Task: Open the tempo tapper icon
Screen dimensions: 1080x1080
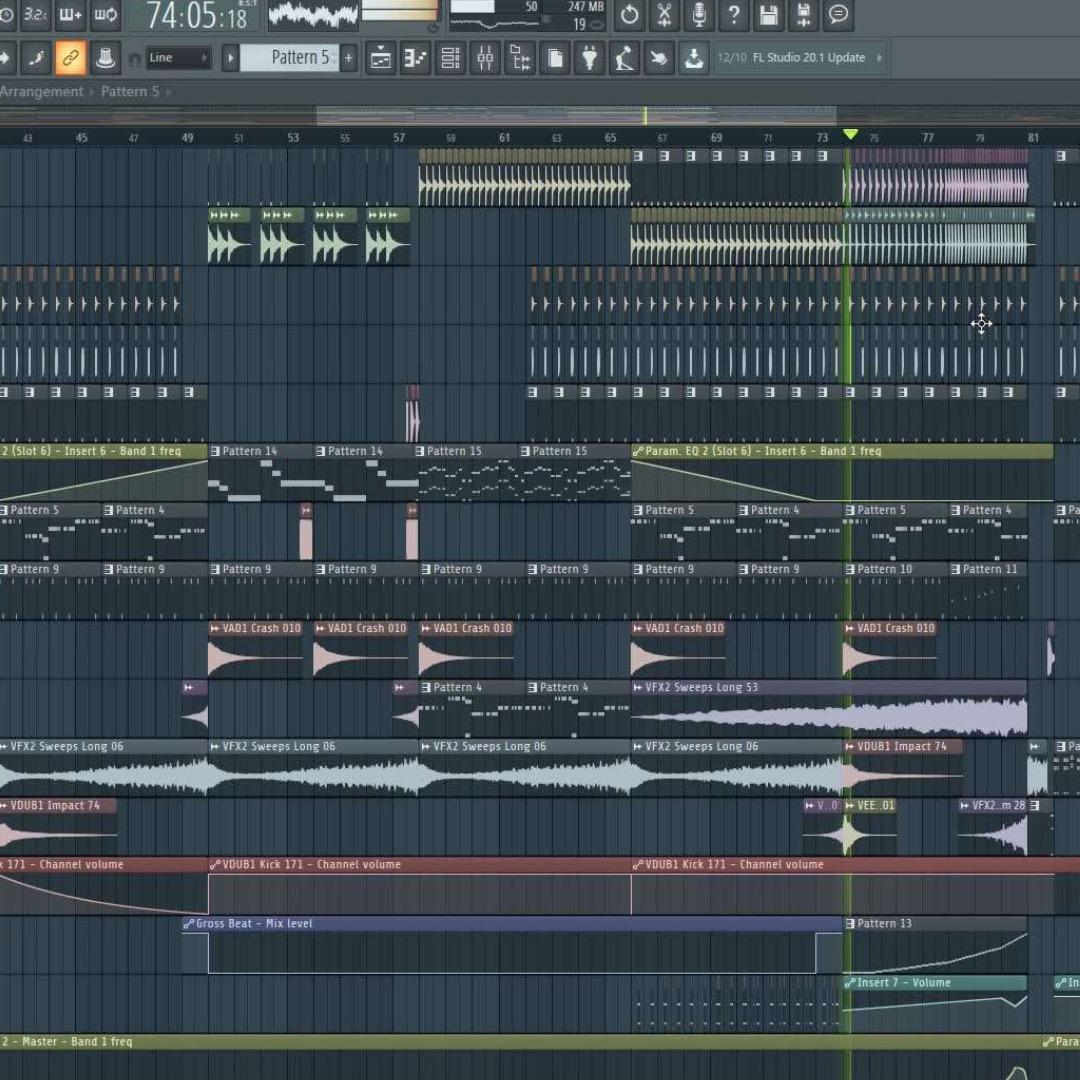Action: pyautogui.click(x=625, y=58)
